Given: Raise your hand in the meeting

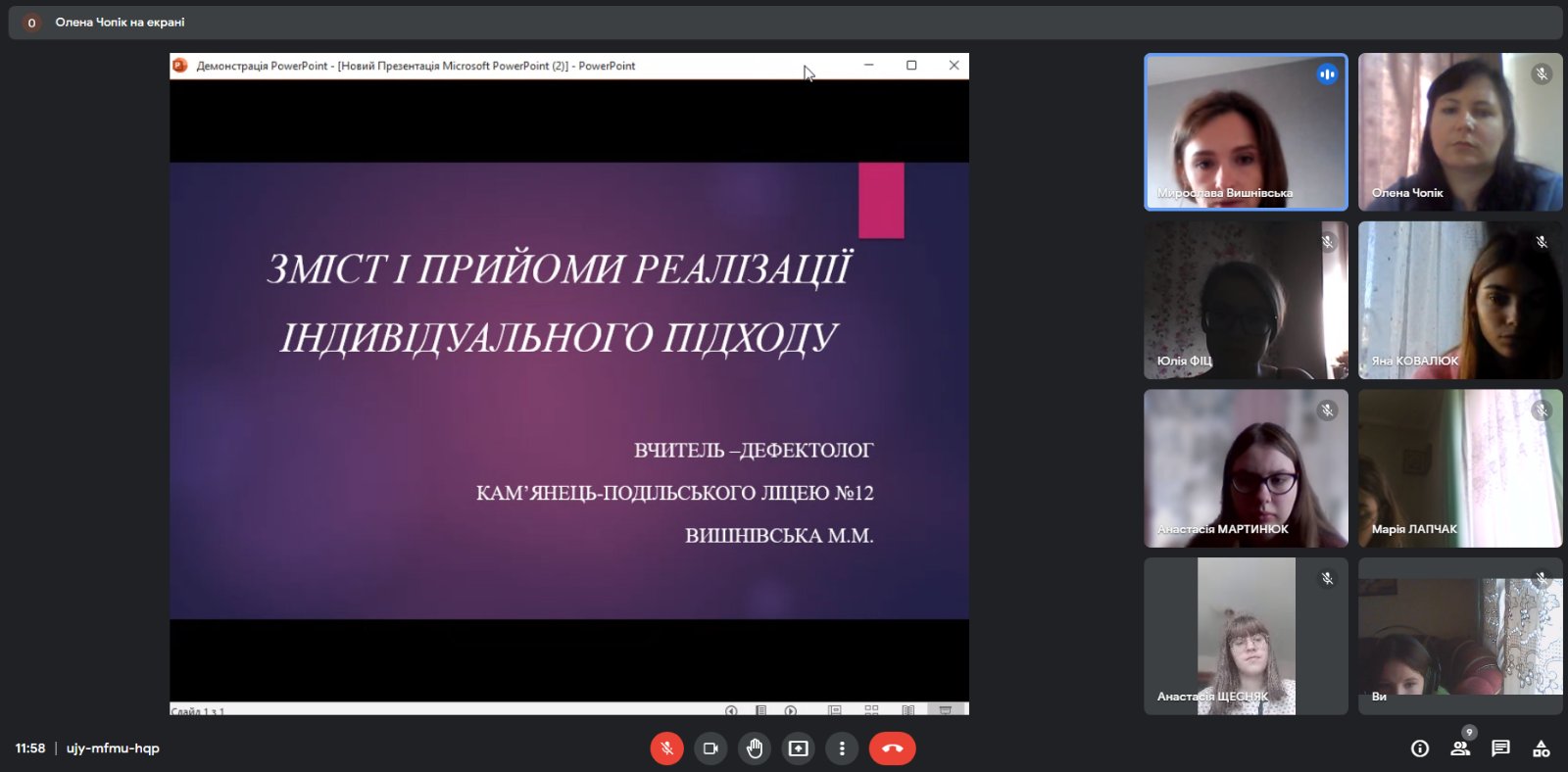Looking at the screenshot, I should coord(755,748).
